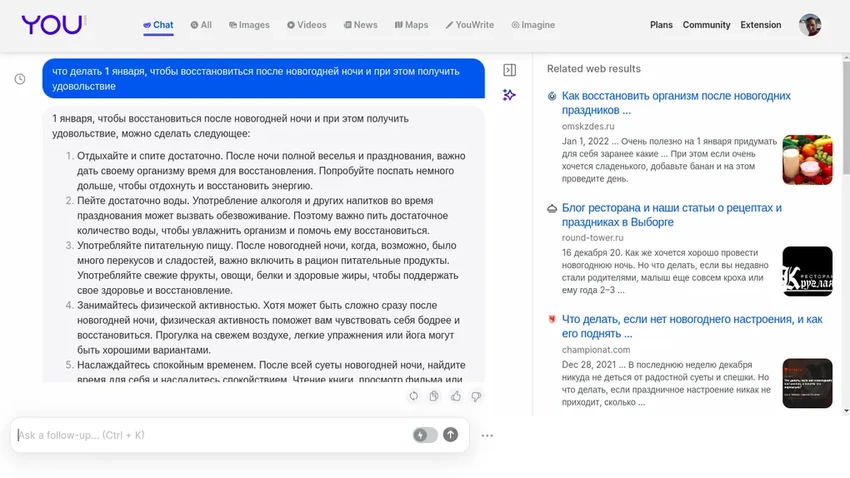Image resolution: width=850 pixels, height=478 pixels.
Task: Switch to the Chat tab
Action: pyautogui.click(x=158, y=25)
